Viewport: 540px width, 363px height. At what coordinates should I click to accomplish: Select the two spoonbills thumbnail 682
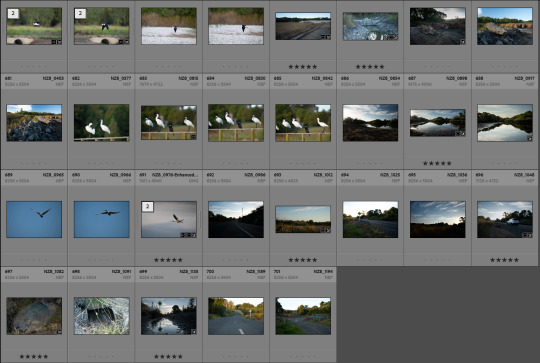(102, 123)
